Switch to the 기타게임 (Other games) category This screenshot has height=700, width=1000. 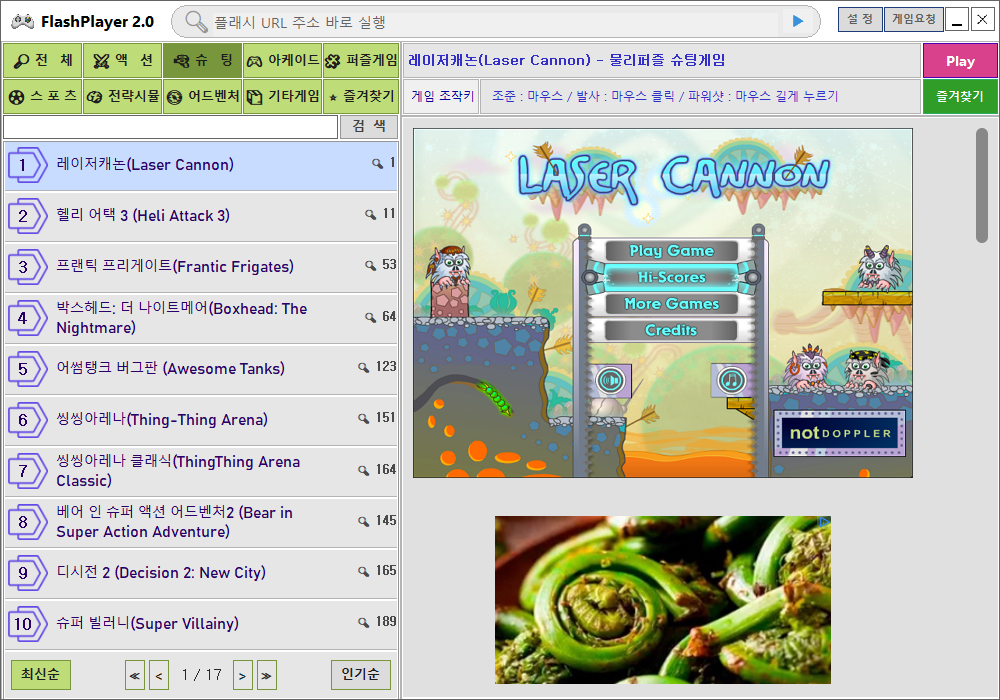[282, 96]
